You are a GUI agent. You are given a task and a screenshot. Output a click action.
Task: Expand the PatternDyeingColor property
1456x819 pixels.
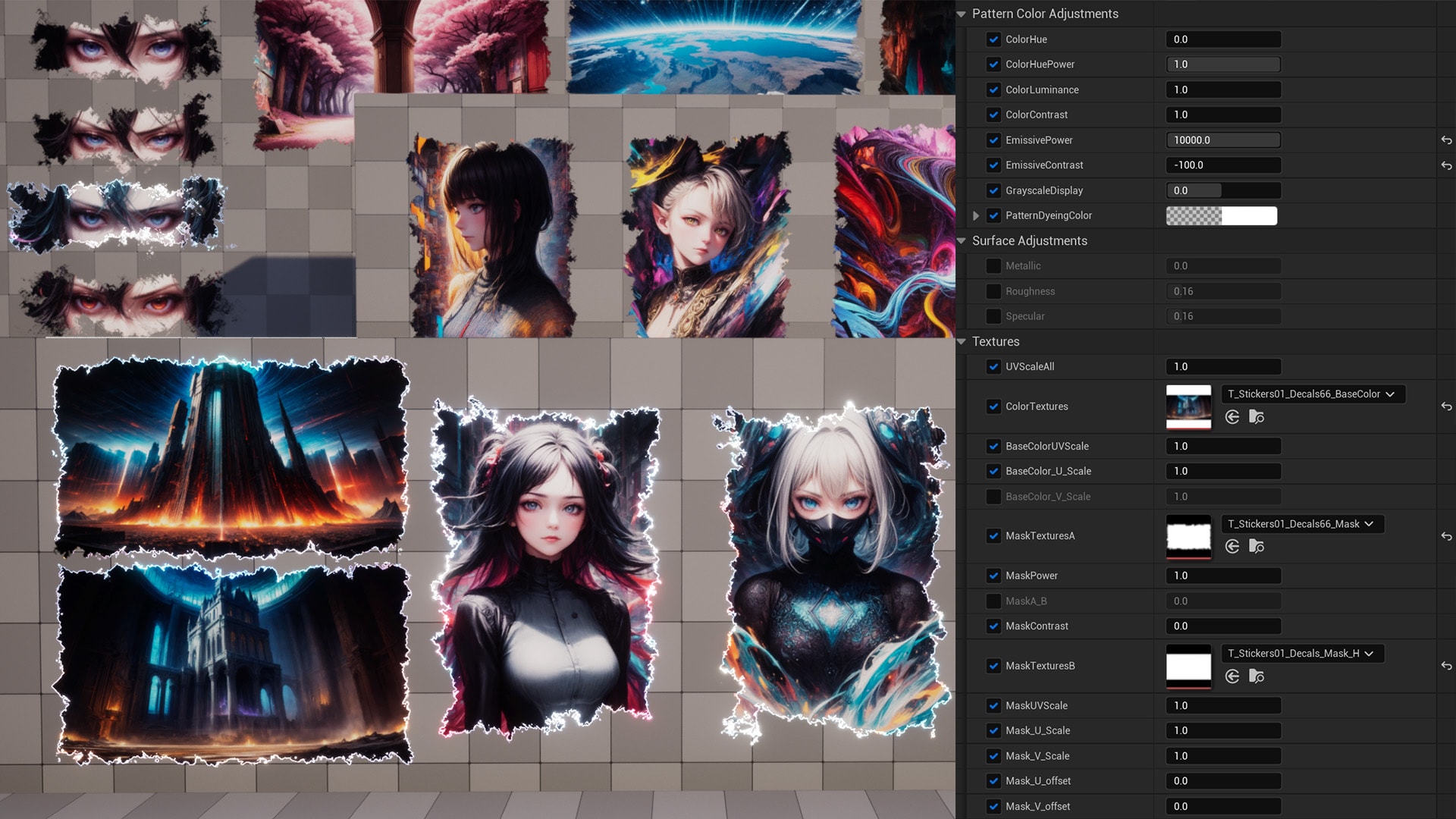point(976,216)
